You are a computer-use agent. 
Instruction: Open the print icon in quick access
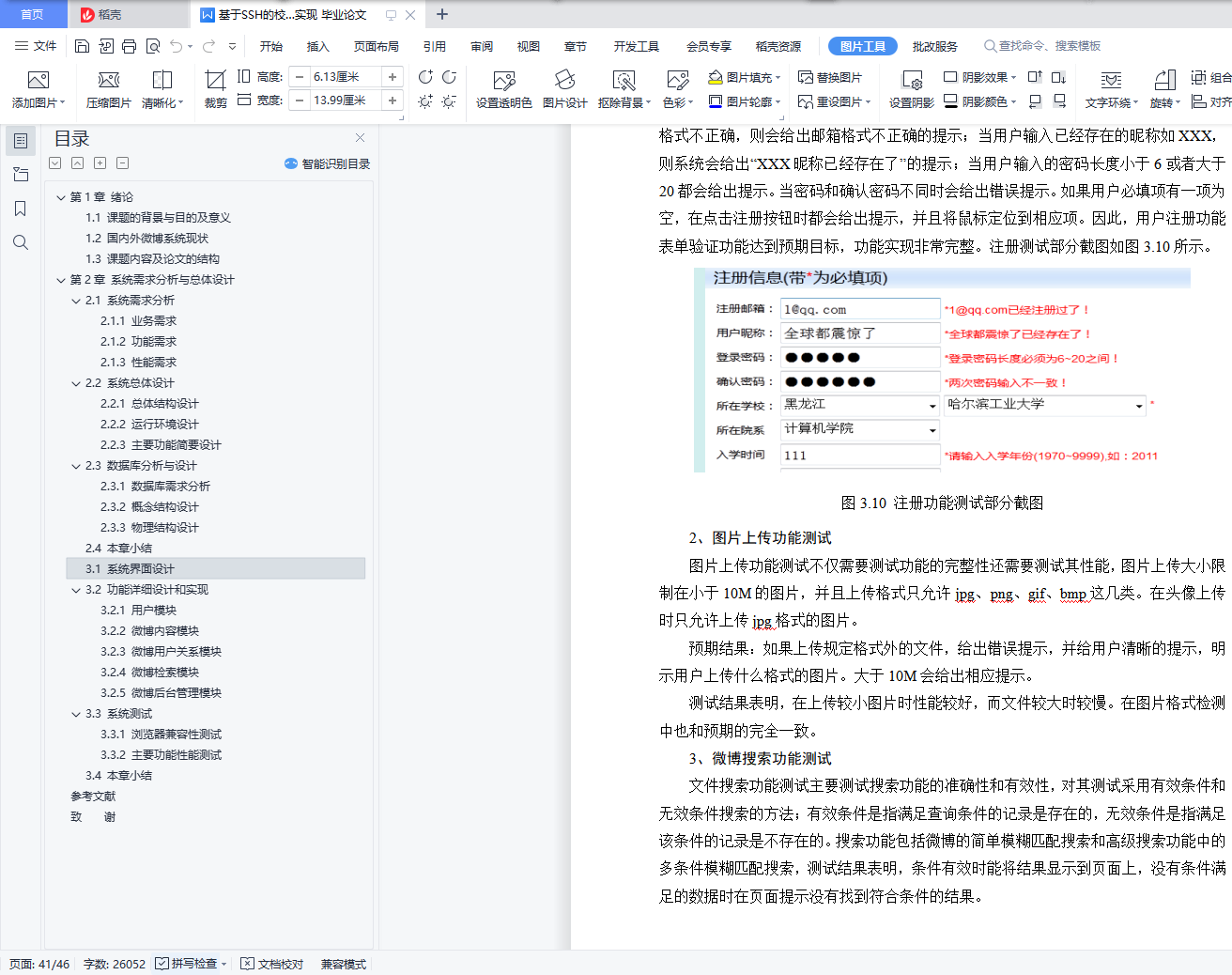[129, 46]
